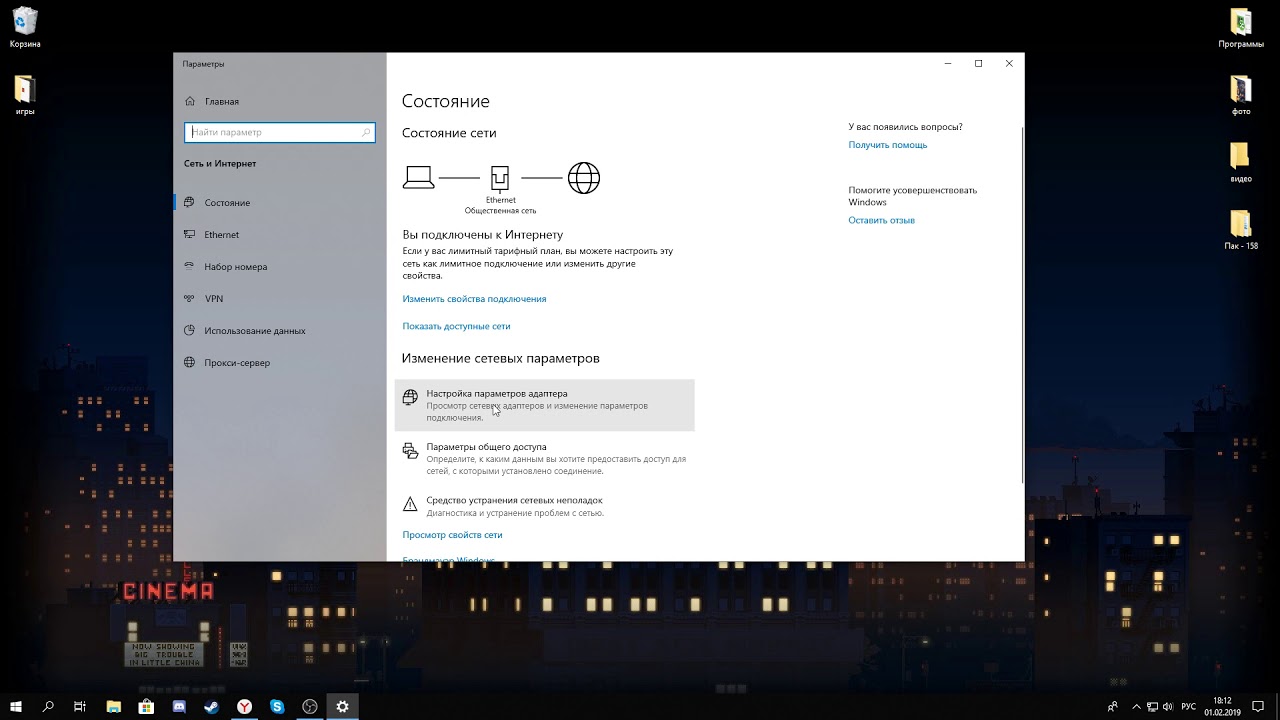Select the Пак - 158 desktop folder

click(1240, 230)
